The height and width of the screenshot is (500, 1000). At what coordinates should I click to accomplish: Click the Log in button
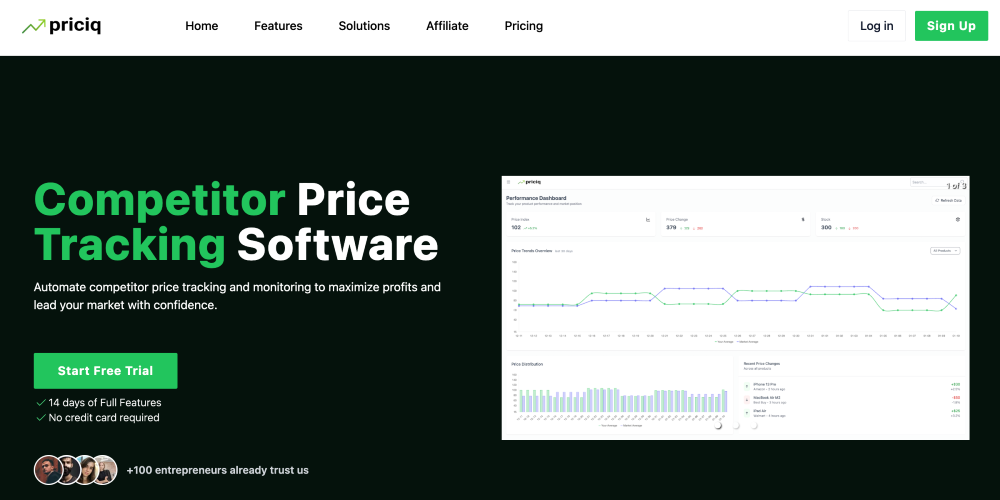pyautogui.click(x=876, y=26)
